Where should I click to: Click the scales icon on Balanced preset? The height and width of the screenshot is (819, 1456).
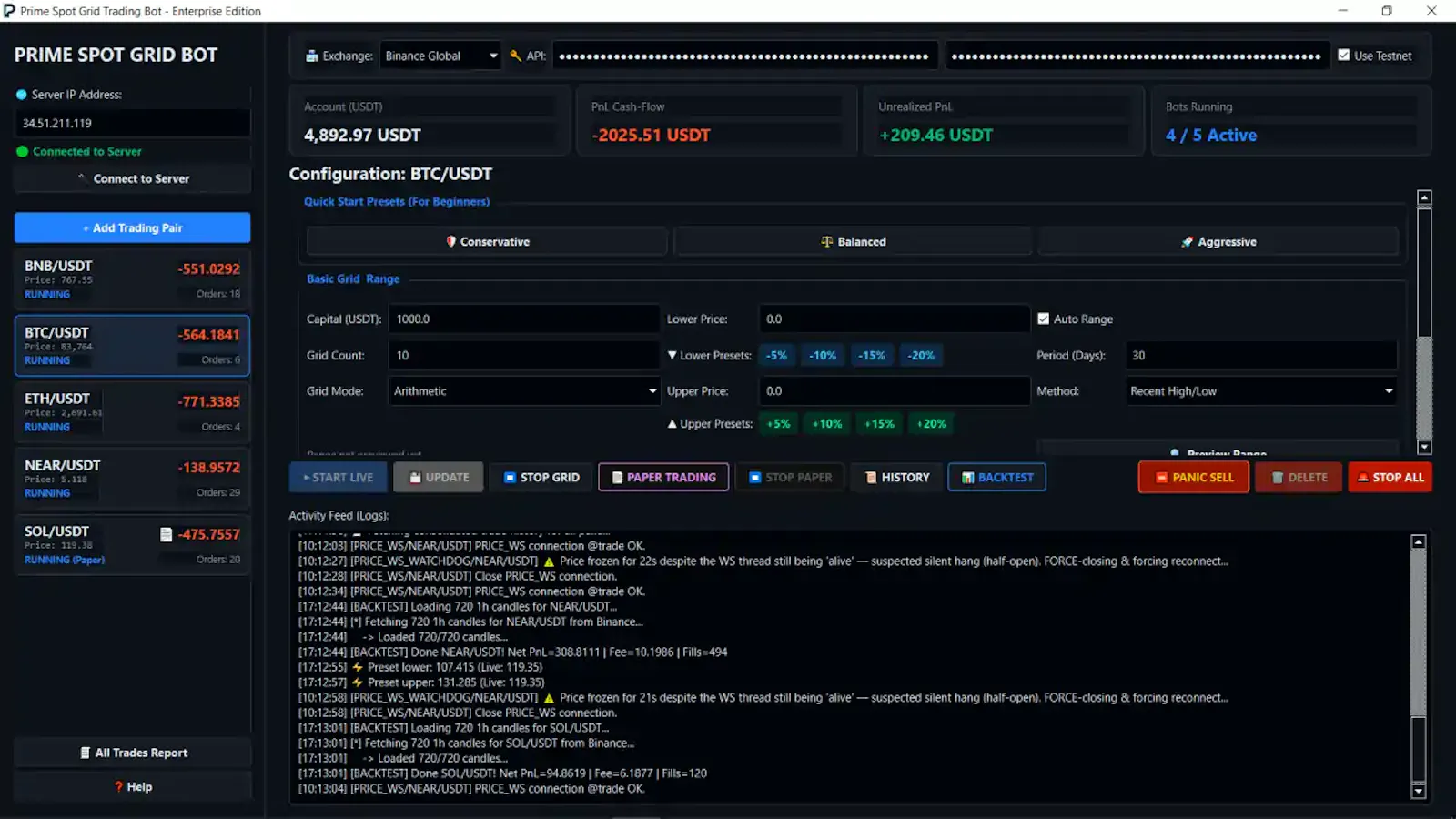click(x=826, y=241)
